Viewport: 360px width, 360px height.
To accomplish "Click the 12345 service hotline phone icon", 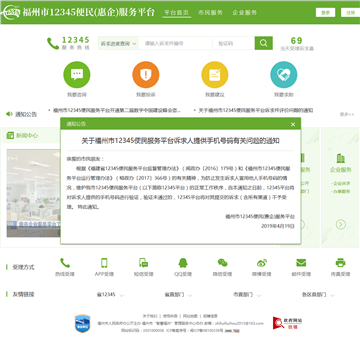I will coord(53,44).
